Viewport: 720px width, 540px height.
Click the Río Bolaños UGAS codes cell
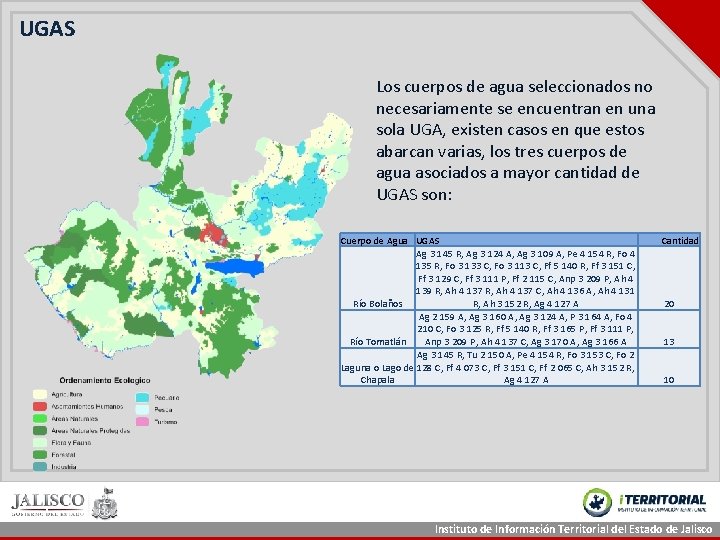point(526,279)
